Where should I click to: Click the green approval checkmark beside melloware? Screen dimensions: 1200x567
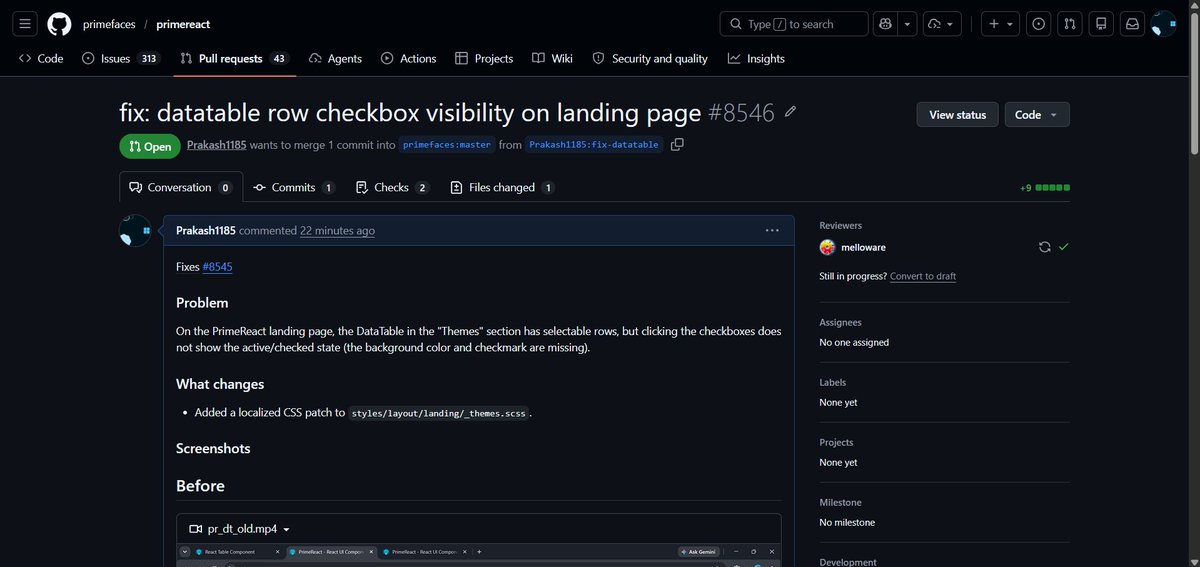pyautogui.click(x=1063, y=247)
